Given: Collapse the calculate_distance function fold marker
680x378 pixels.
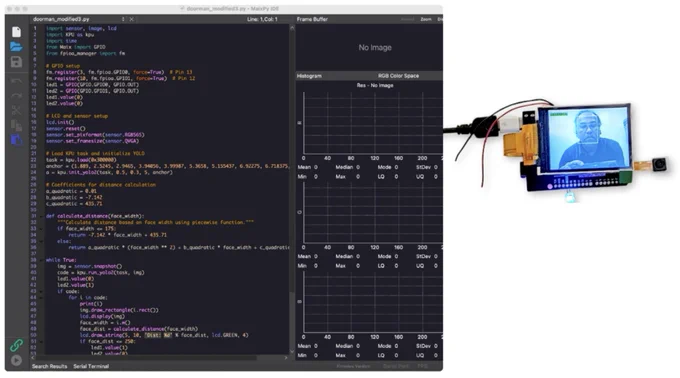Looking at the screenshot, I should (42, 216).
